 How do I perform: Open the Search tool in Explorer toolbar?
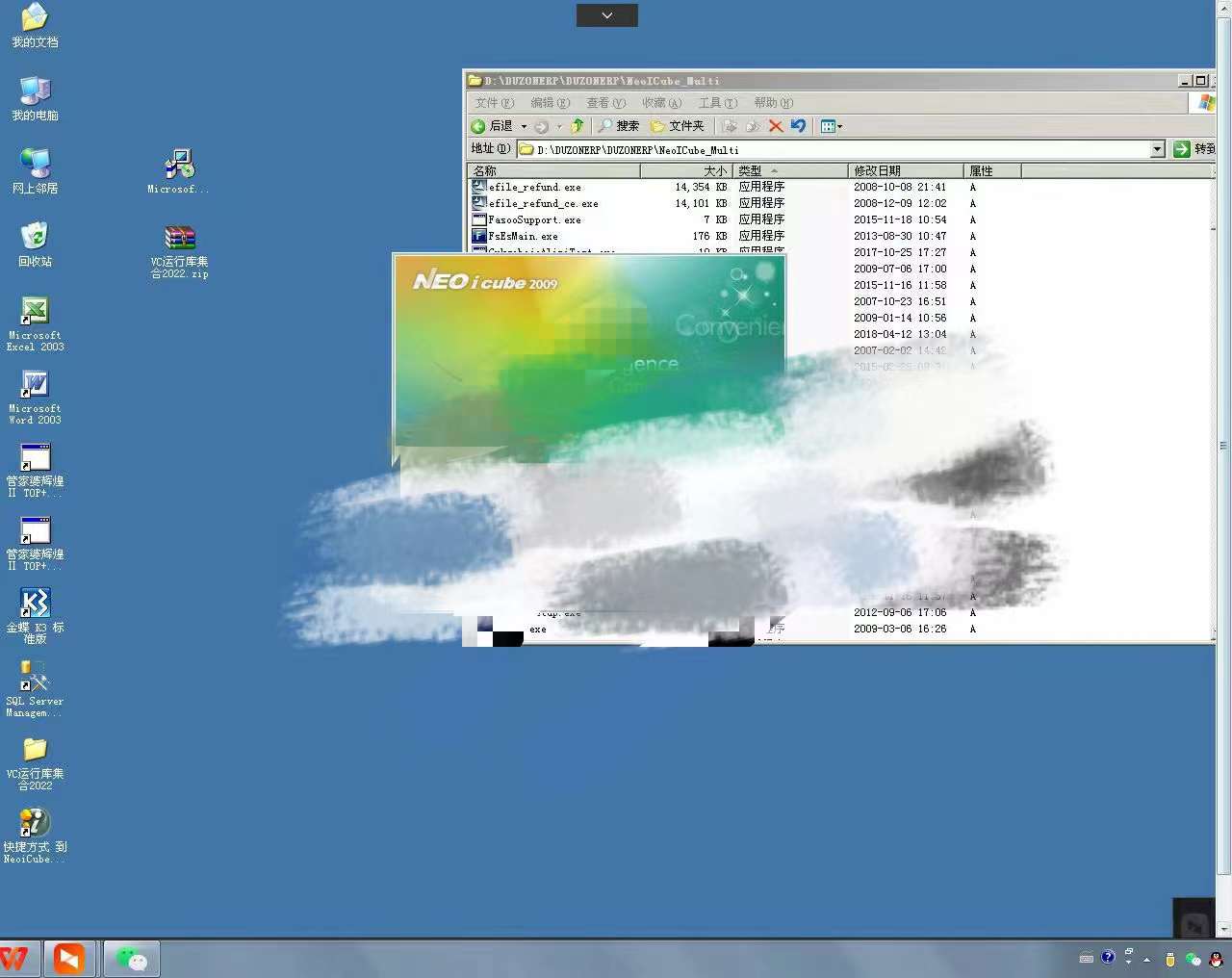(618, 126)
